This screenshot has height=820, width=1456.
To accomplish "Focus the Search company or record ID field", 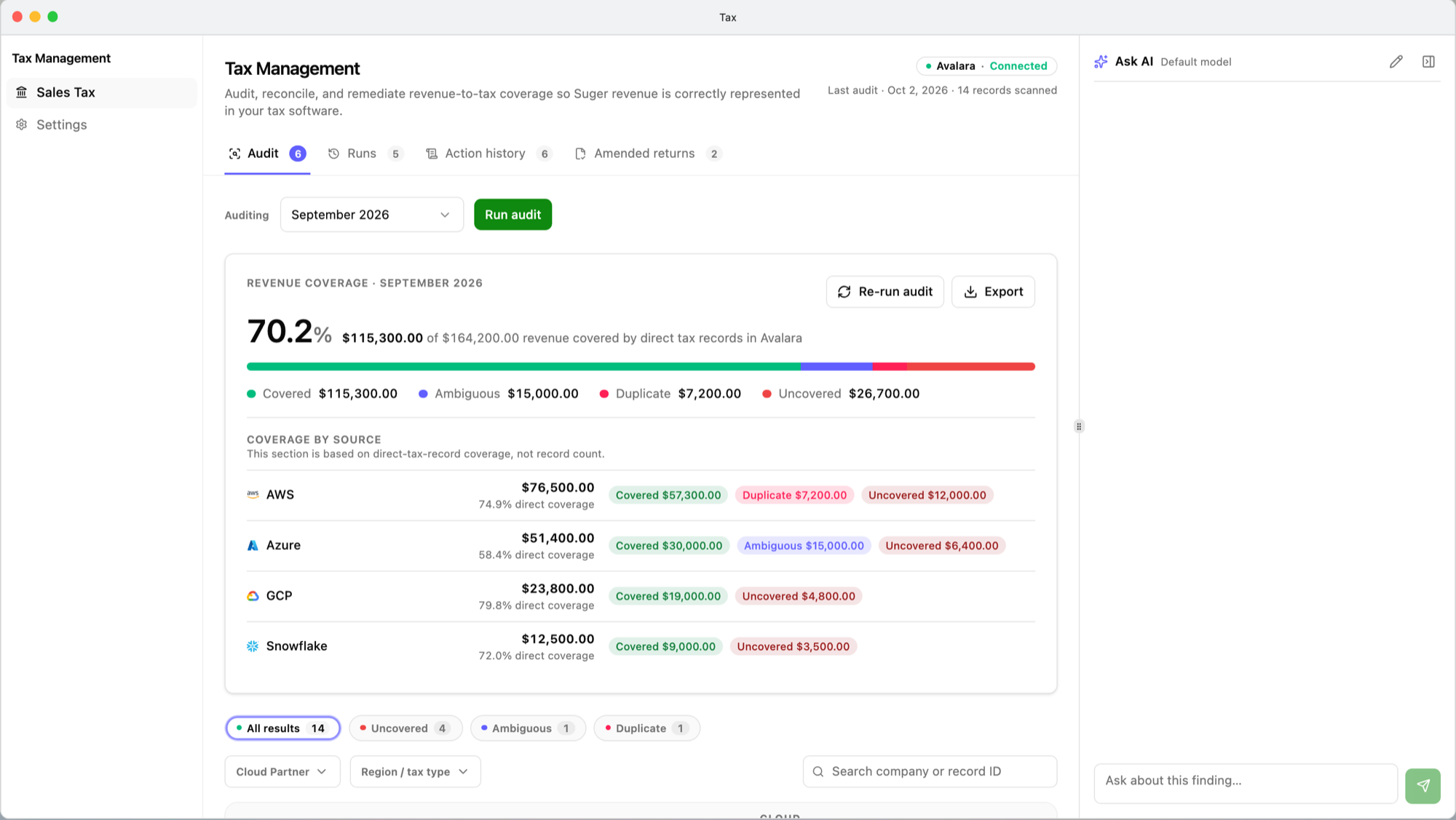I will [930, 771].
